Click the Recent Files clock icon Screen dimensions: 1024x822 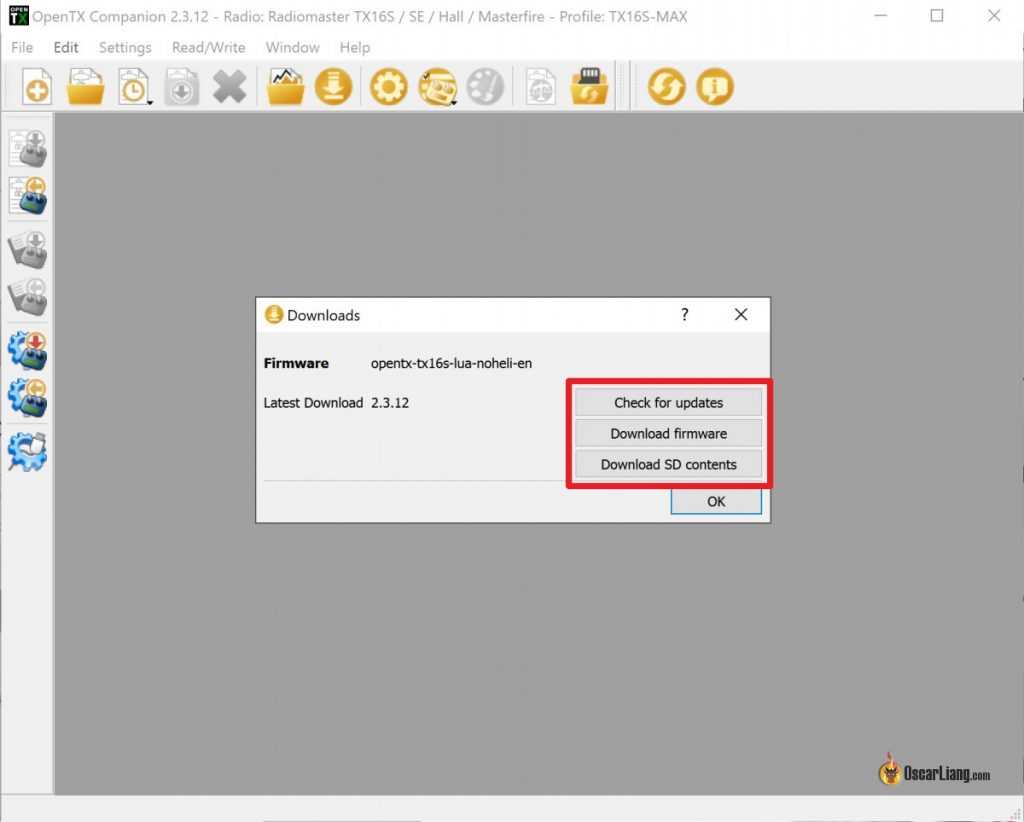[132, 87]
